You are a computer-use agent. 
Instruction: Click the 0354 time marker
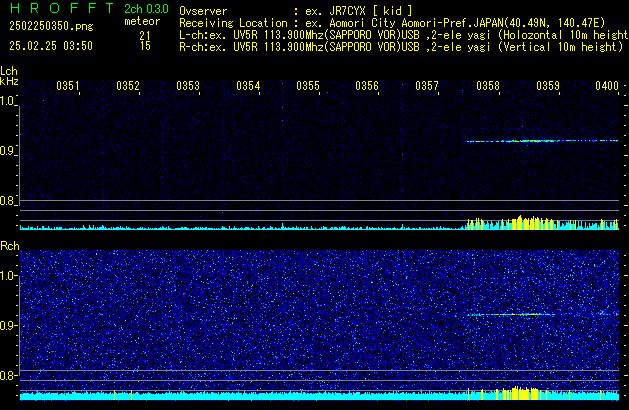tap(248, 86)
